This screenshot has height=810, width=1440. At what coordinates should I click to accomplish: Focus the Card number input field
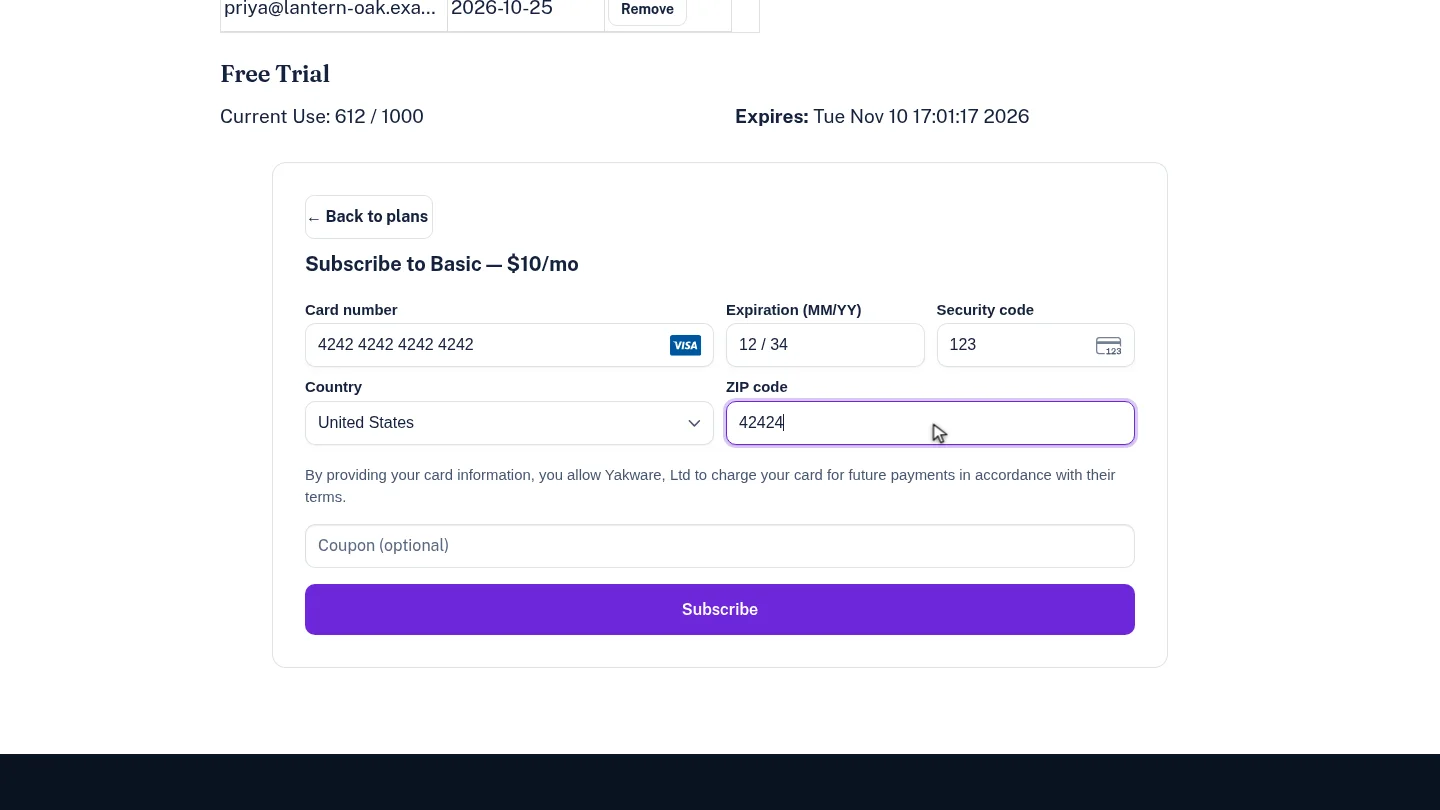tap(509, 345)
